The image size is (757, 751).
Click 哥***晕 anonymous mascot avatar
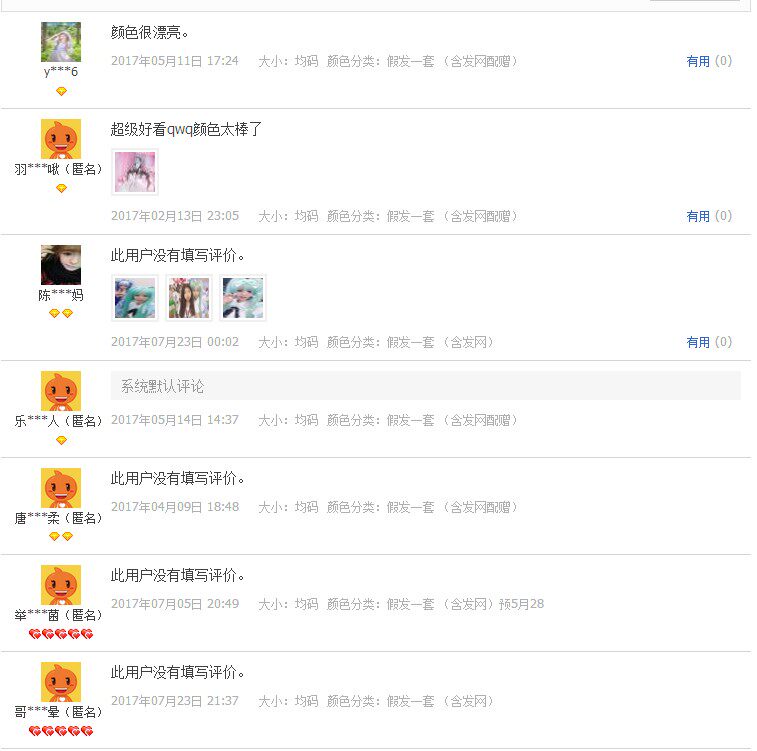[61, 682]
